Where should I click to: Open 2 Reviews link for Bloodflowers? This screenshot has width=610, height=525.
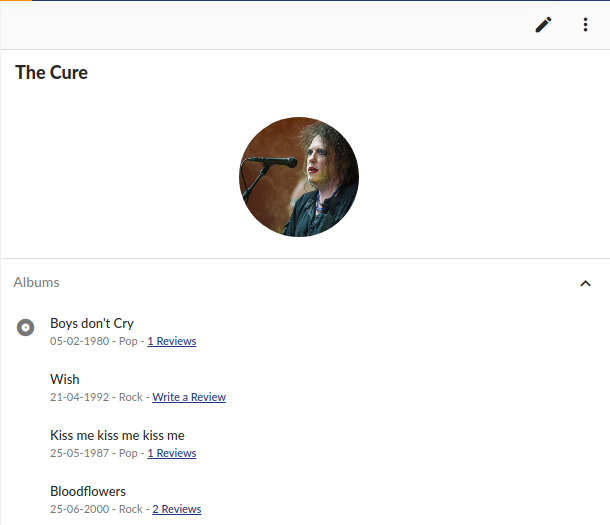pyautogui.click(x=177, y=509)
